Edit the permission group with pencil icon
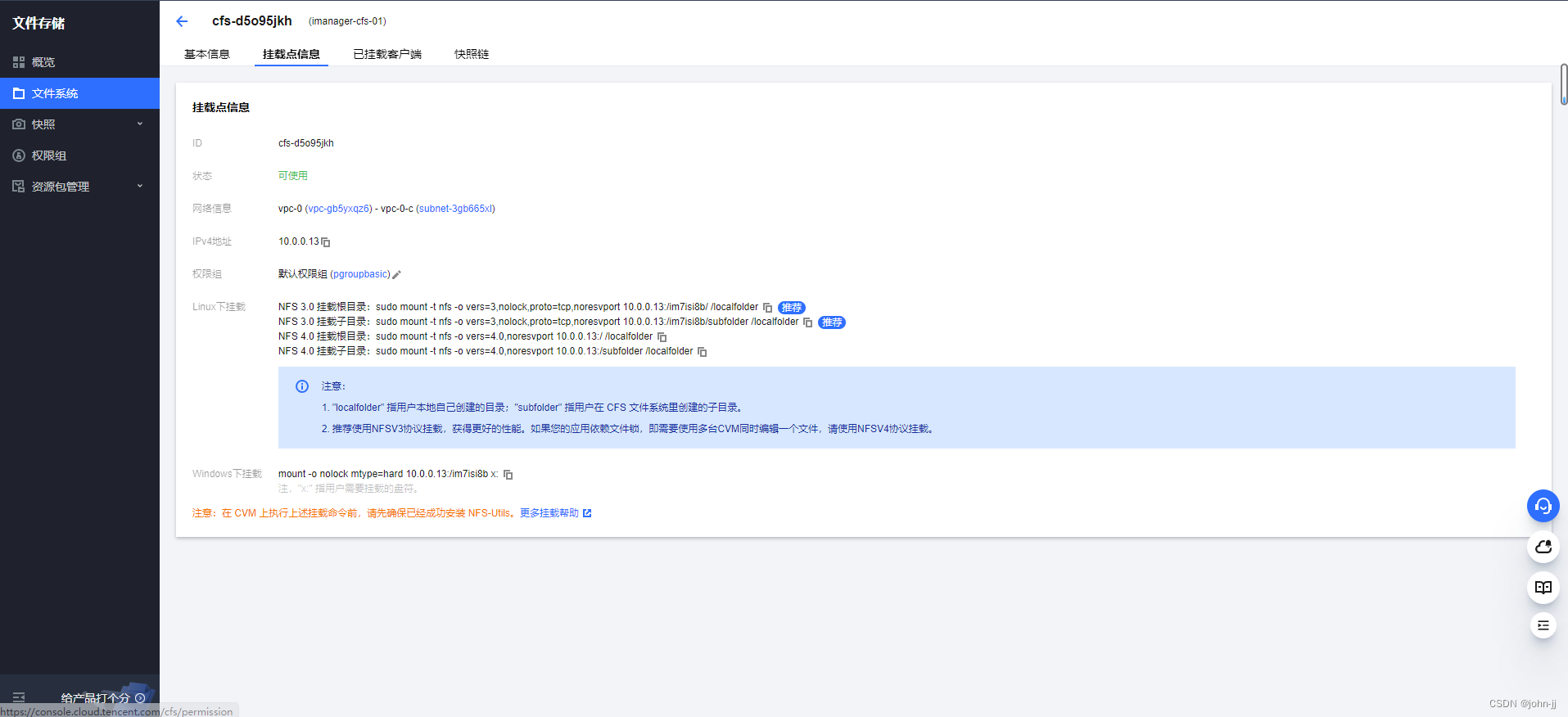This screenshot has height=717, width=1568. pyautogui.click(x=397, y=275)
